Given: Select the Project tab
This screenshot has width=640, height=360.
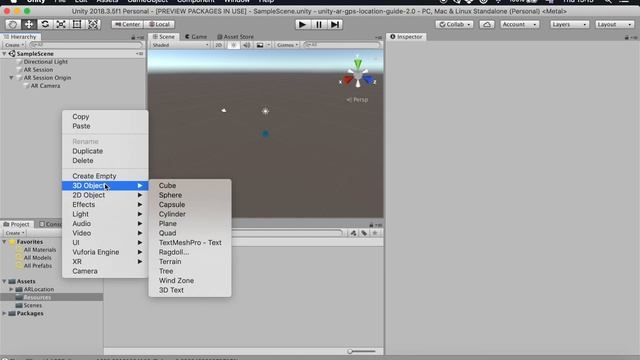Looking at the screenshot, I should 16,224.
